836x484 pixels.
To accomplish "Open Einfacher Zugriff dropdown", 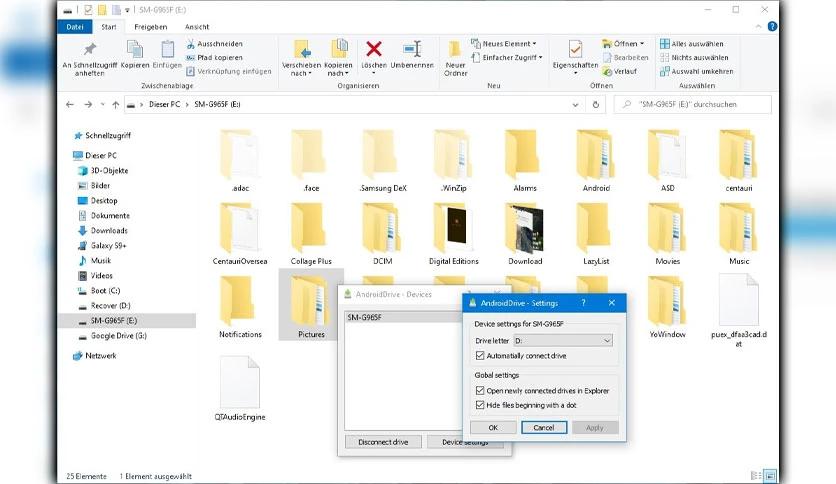I will (x=507, y=58).
